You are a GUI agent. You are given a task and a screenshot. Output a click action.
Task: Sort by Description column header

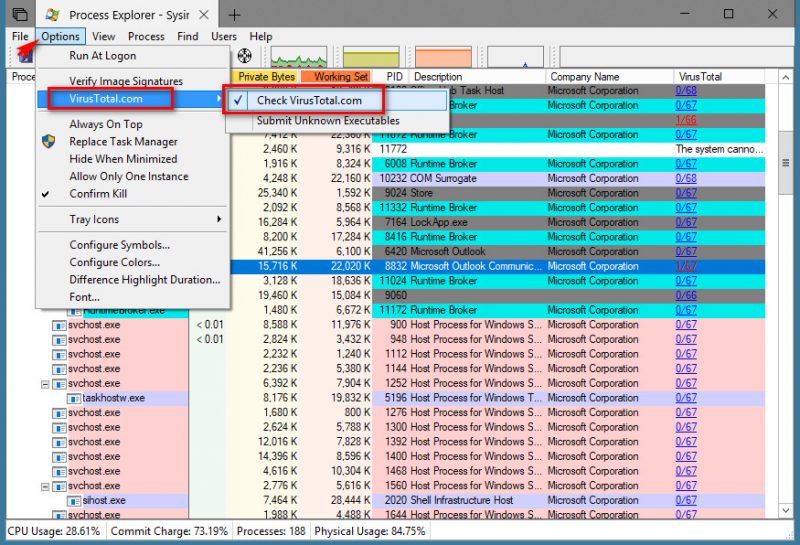477,77
